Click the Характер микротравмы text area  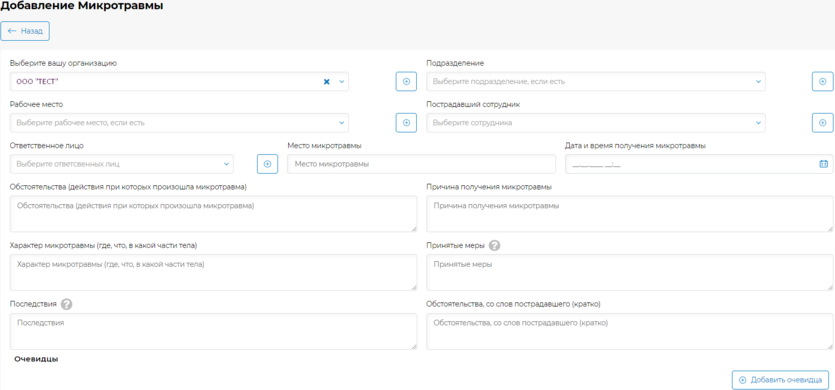(214, 272)
